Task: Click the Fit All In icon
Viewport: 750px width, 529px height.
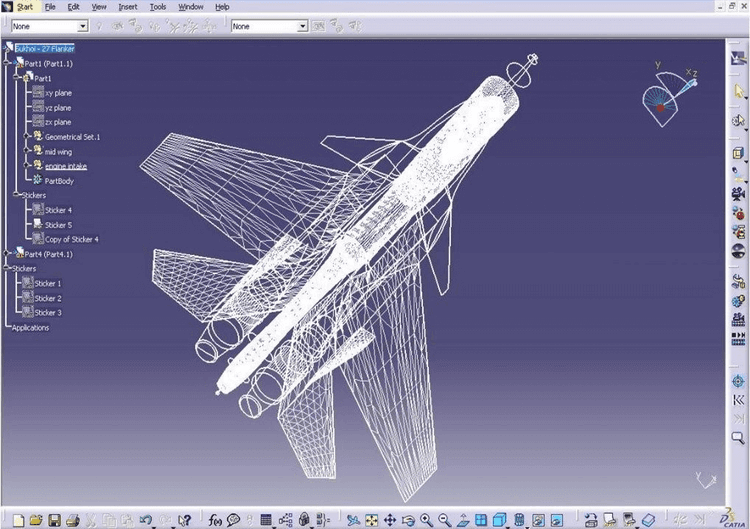Action: point(371,520)
